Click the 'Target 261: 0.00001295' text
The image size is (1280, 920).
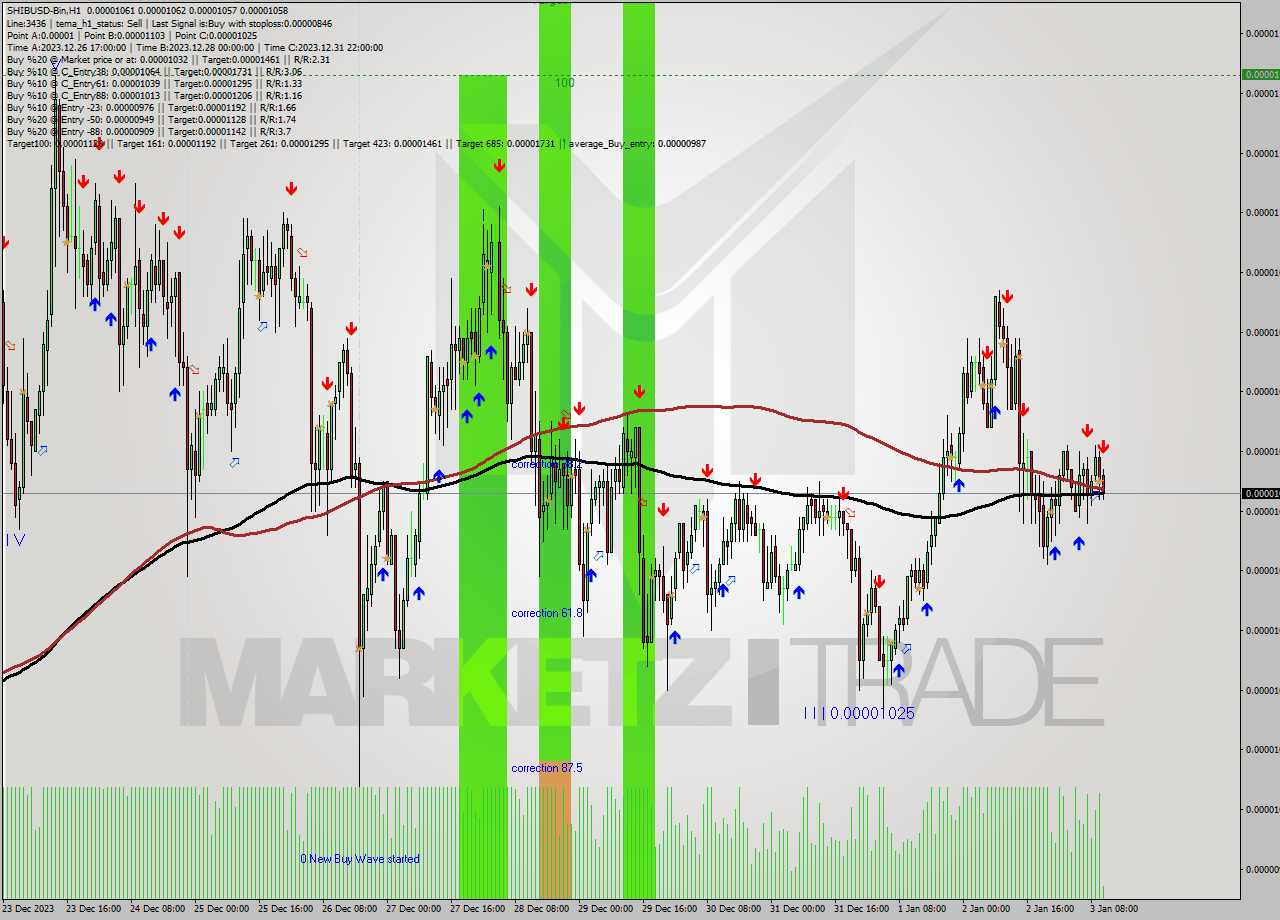pyautogui.click(x=280, y=143)
